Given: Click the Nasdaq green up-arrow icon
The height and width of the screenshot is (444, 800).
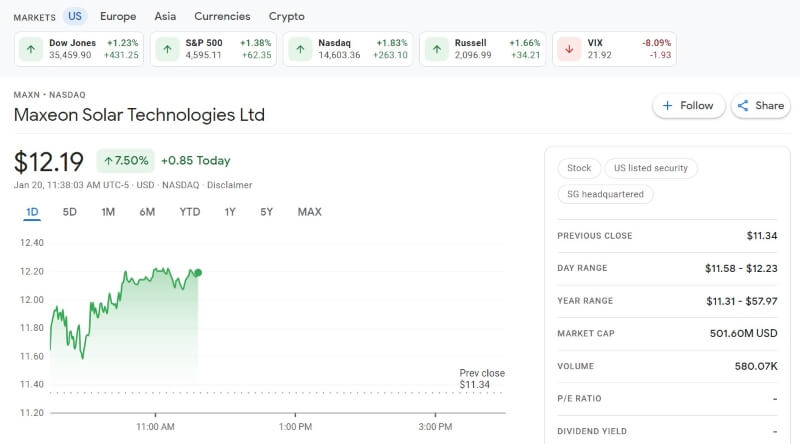Looking at the screenshot, I should (300, 49).
